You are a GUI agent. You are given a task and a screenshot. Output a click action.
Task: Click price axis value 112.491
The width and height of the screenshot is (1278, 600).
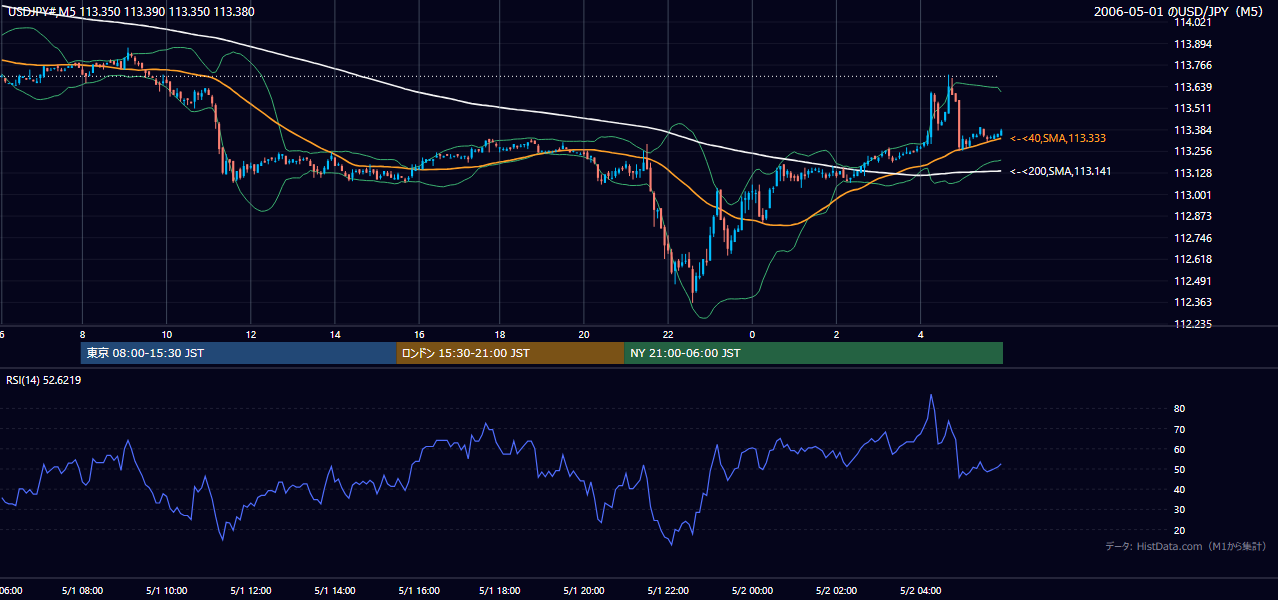click(1194, 281)
